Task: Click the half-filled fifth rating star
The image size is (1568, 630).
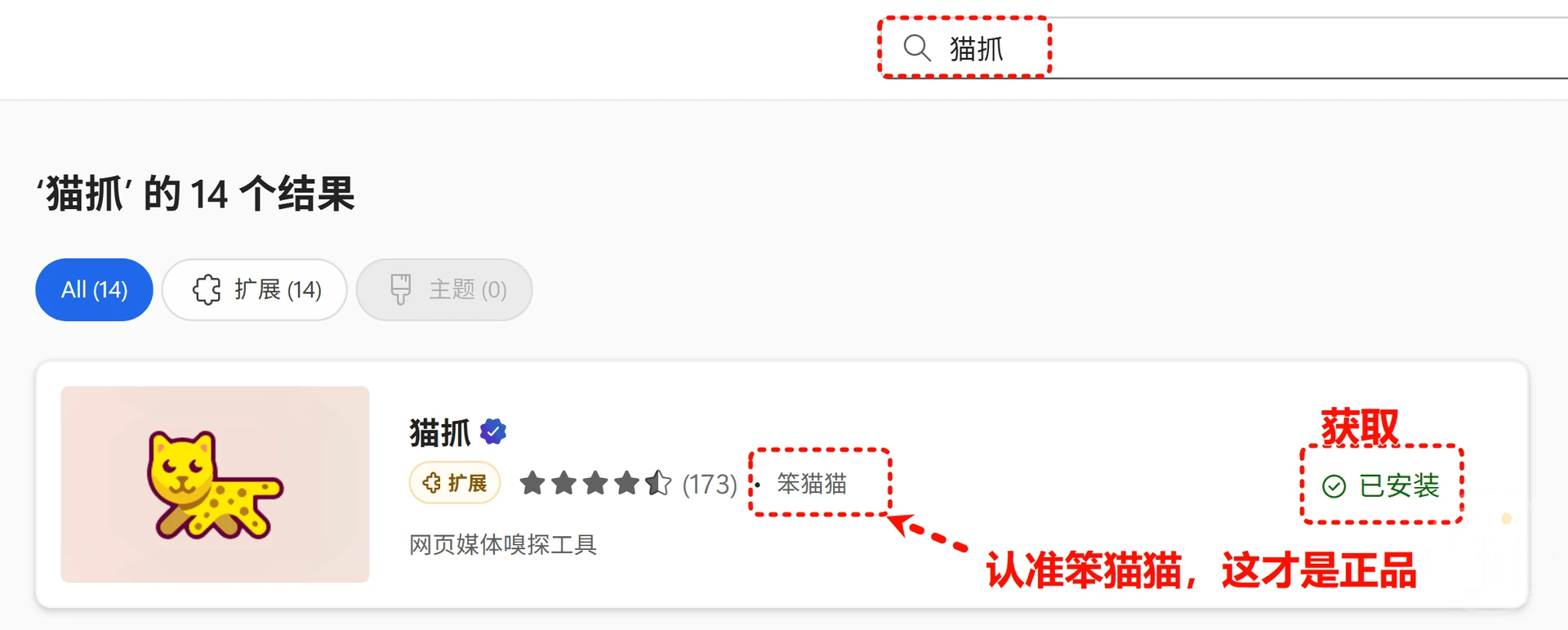Action: [658, 483]
